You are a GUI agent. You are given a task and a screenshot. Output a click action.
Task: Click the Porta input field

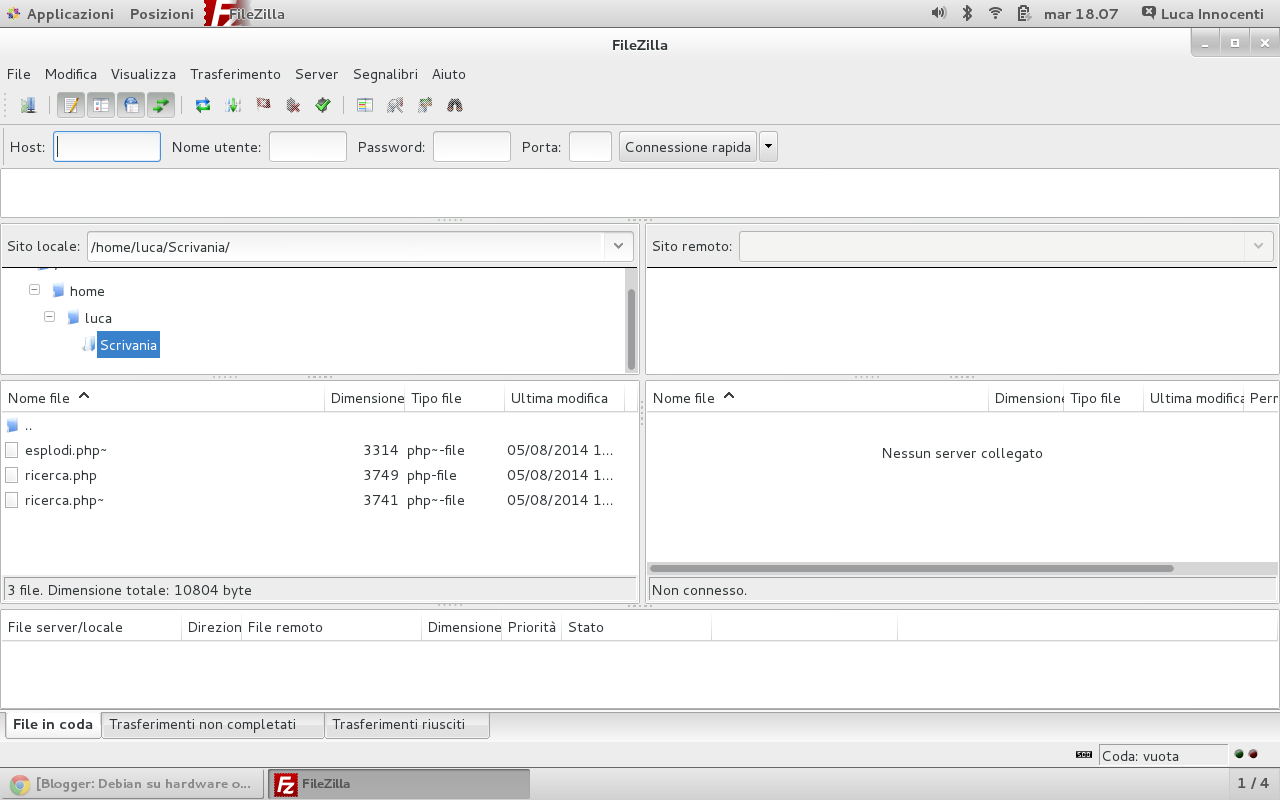click(x=590, y=147)
